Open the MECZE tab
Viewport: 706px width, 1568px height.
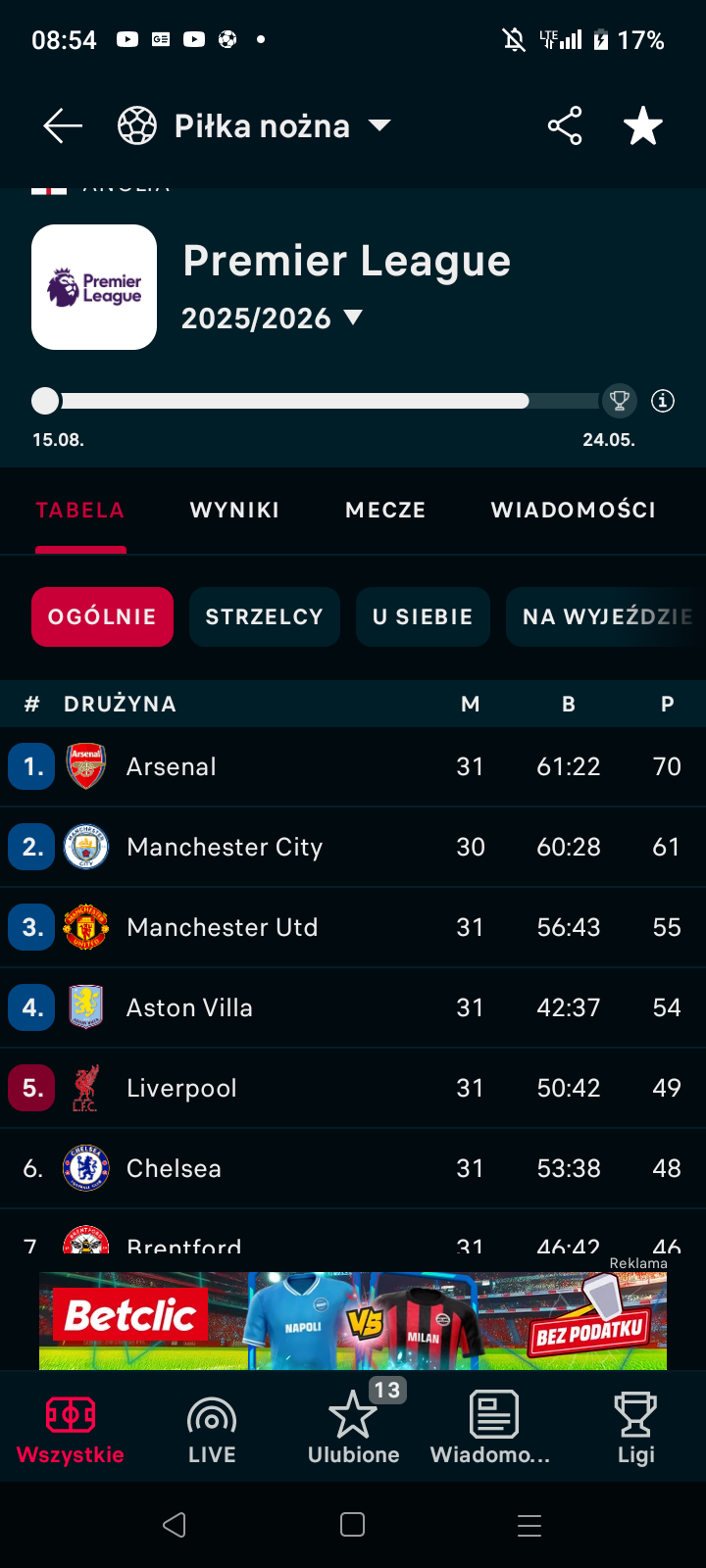pos(385,510)
